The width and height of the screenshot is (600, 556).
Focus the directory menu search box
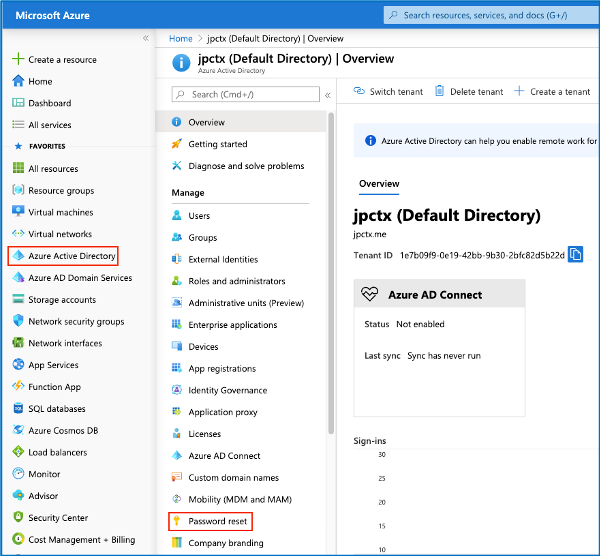[245, 94]
